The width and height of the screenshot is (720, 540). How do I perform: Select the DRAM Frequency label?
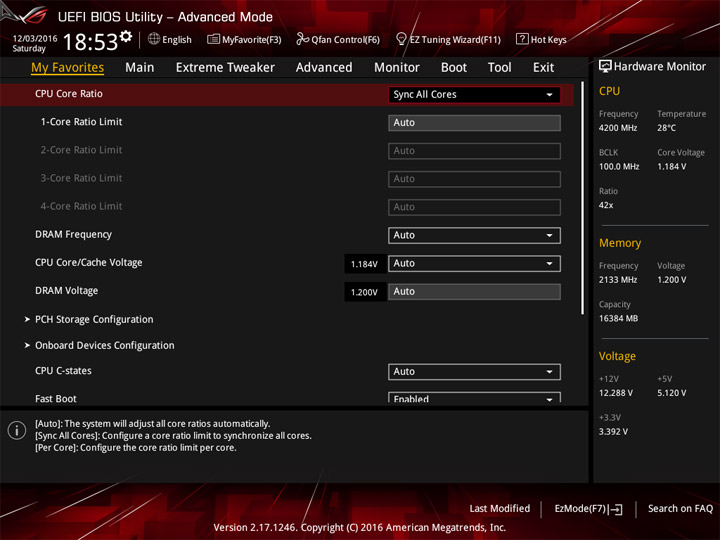[x=73, y=235]
